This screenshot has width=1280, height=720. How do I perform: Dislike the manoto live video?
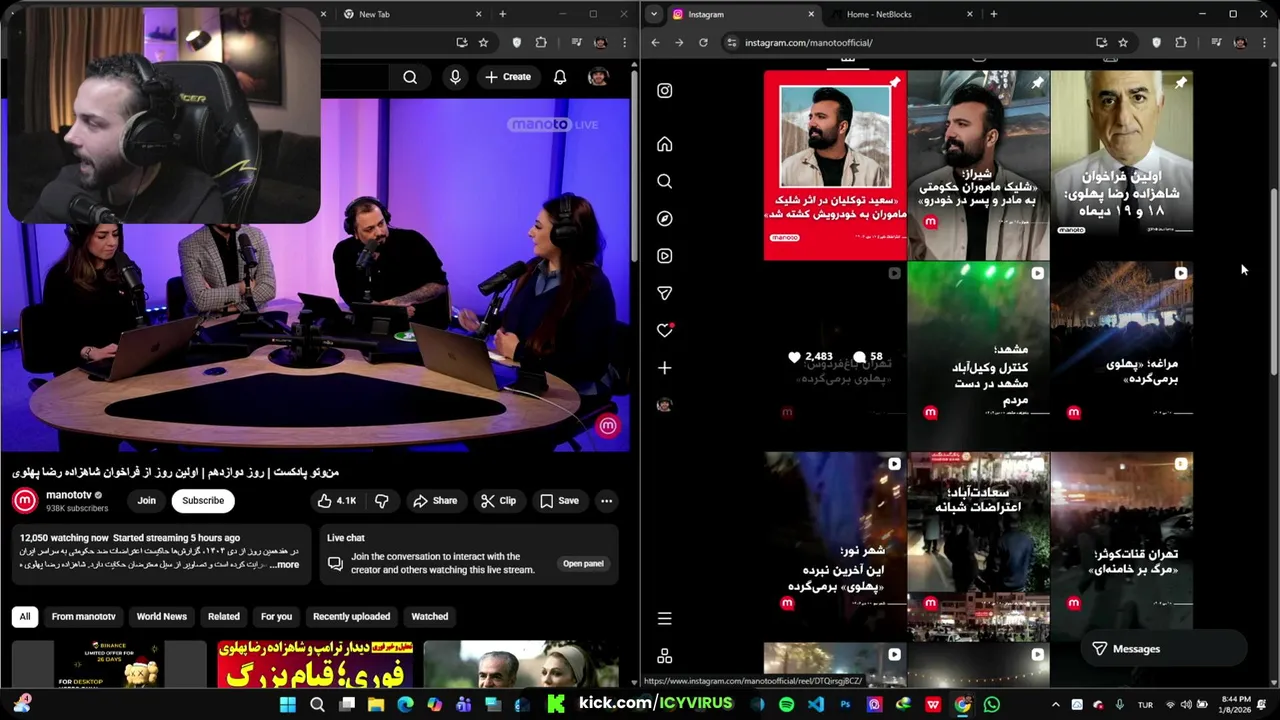coord(381,501)
